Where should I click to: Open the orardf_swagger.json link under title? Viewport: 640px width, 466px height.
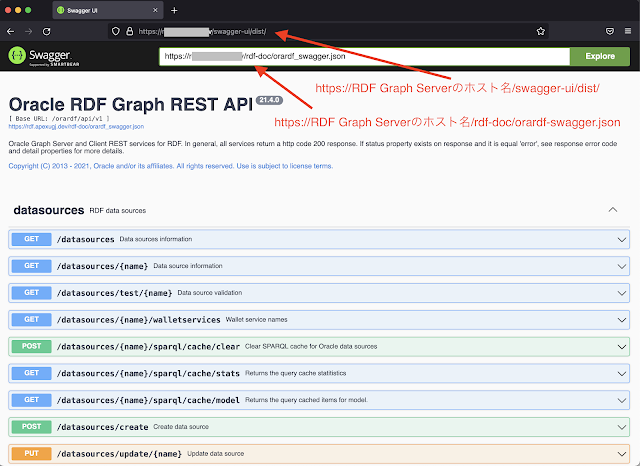tap(76, 126)
